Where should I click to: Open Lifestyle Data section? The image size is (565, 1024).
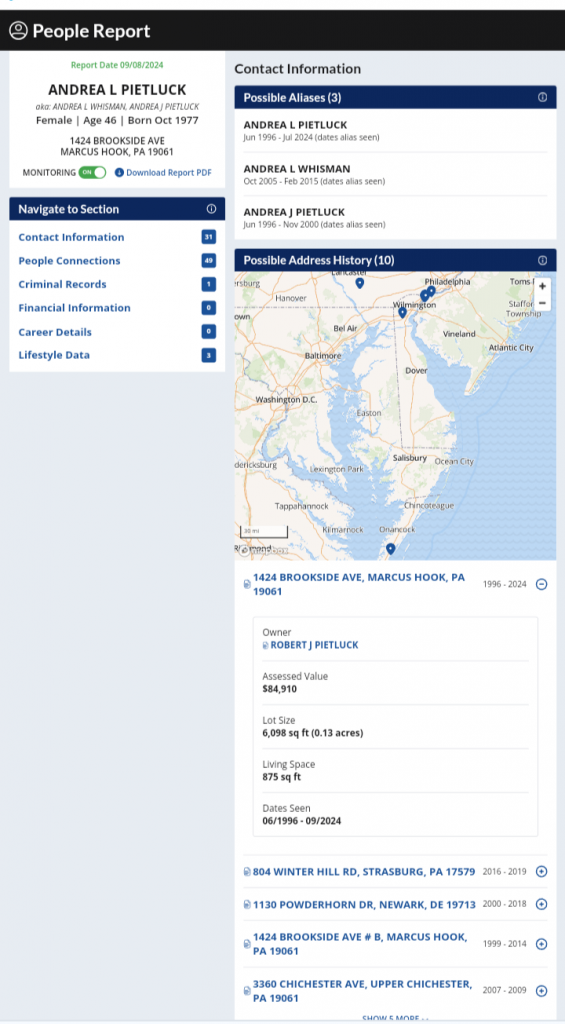(54, 355)
